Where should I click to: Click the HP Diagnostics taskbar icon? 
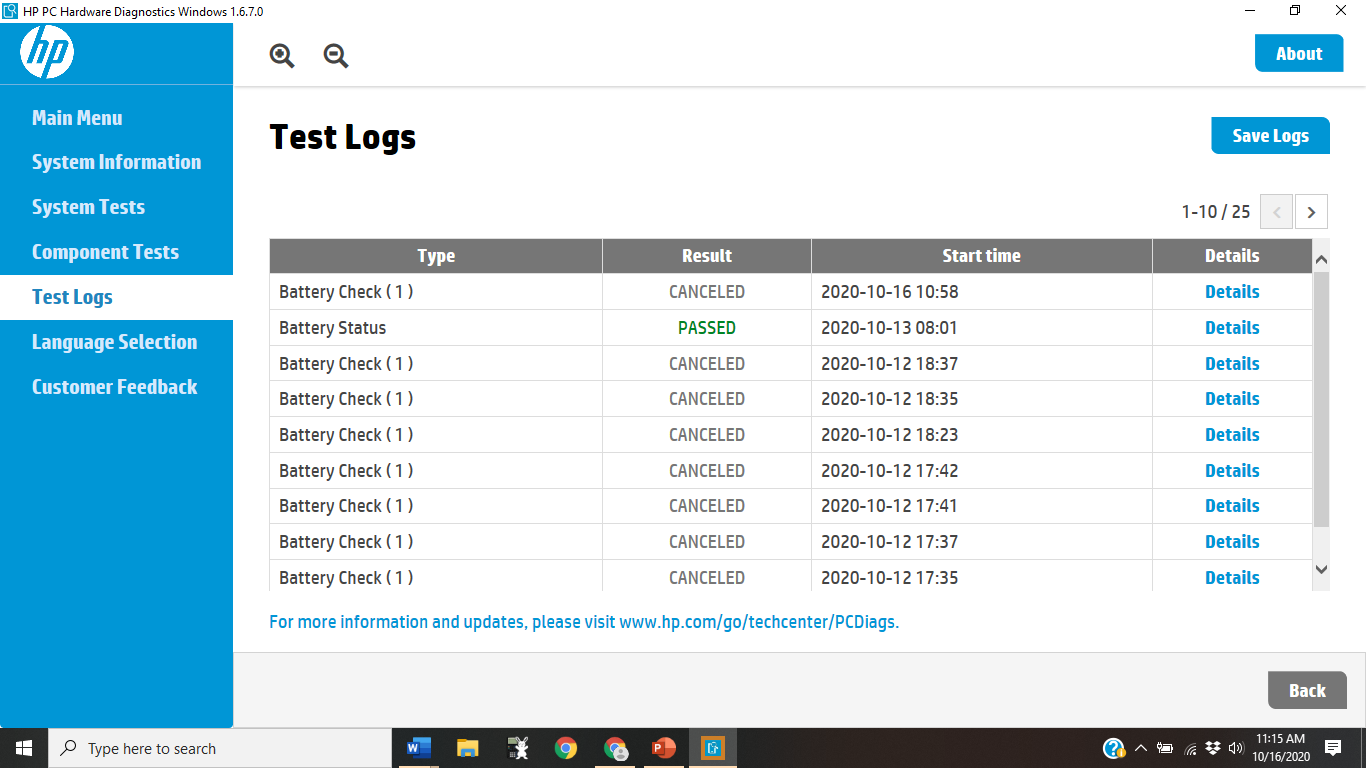(x=713, y=748)
